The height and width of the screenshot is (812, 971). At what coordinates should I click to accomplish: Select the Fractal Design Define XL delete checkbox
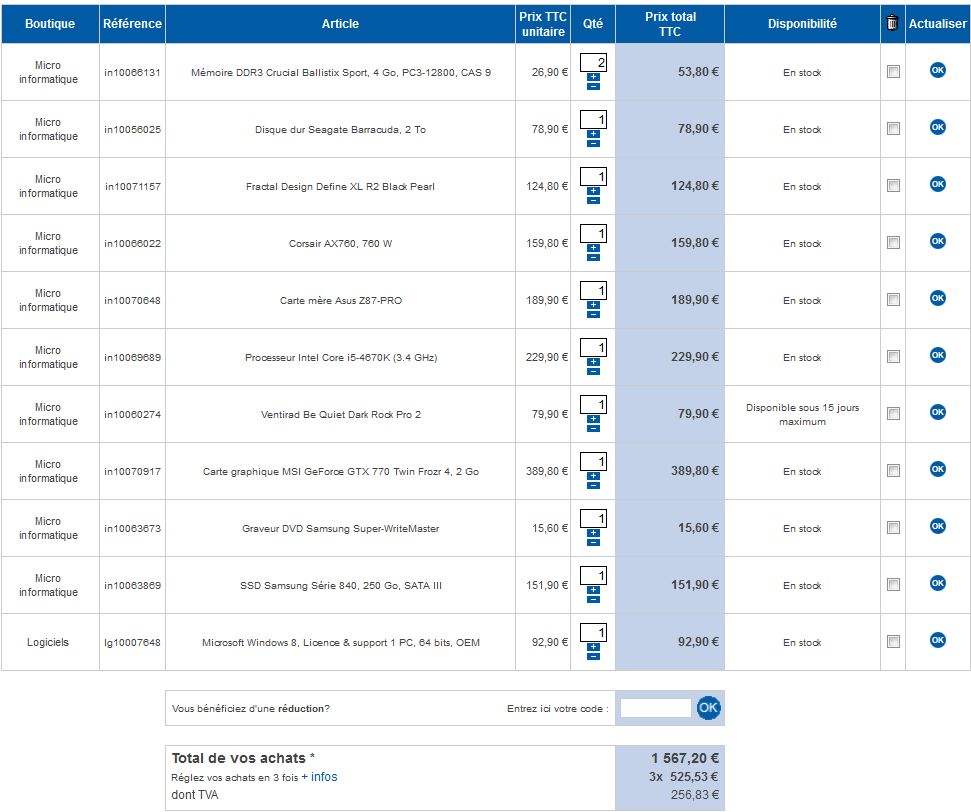(893, 186)
